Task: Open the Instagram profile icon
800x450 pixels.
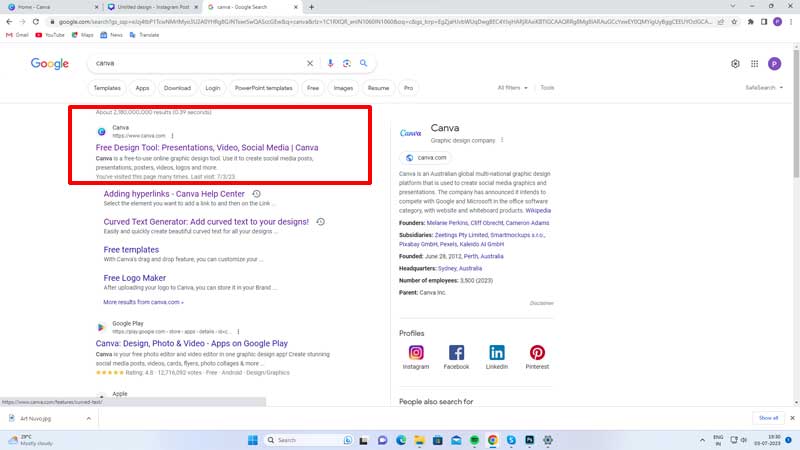Action: (x=416, y=353)
